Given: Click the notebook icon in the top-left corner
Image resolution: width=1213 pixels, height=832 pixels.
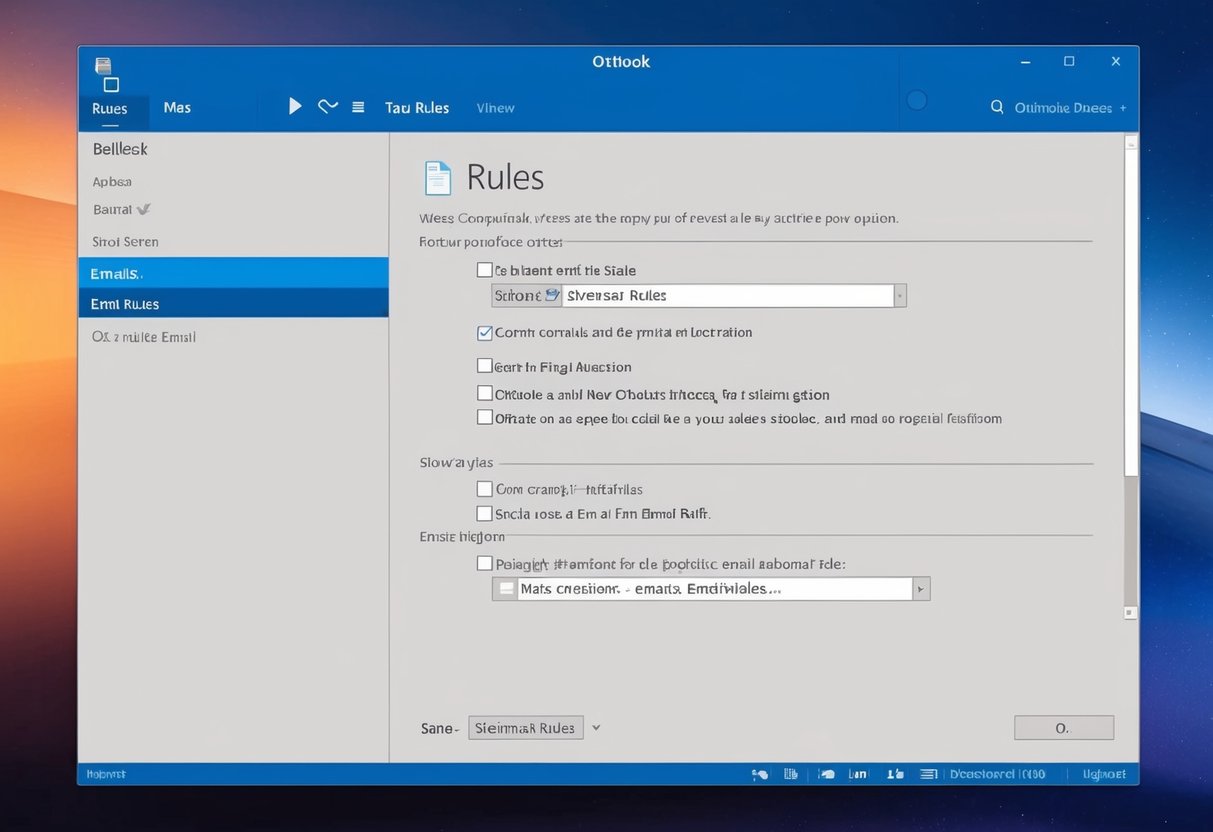Looking at the screenshot, I should tap(103, 66).
